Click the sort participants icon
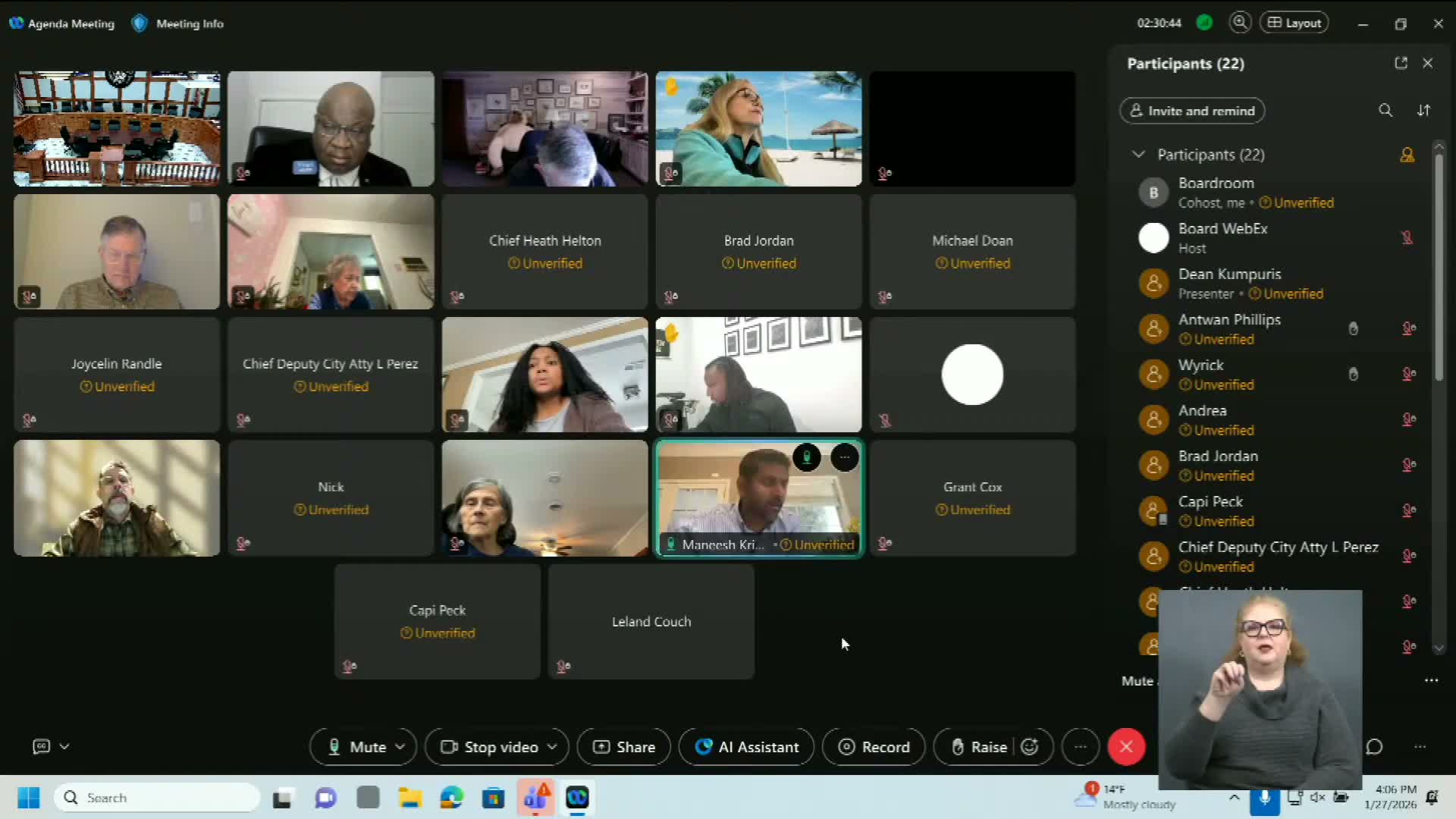1456x819 pixels. point(1423,111)
